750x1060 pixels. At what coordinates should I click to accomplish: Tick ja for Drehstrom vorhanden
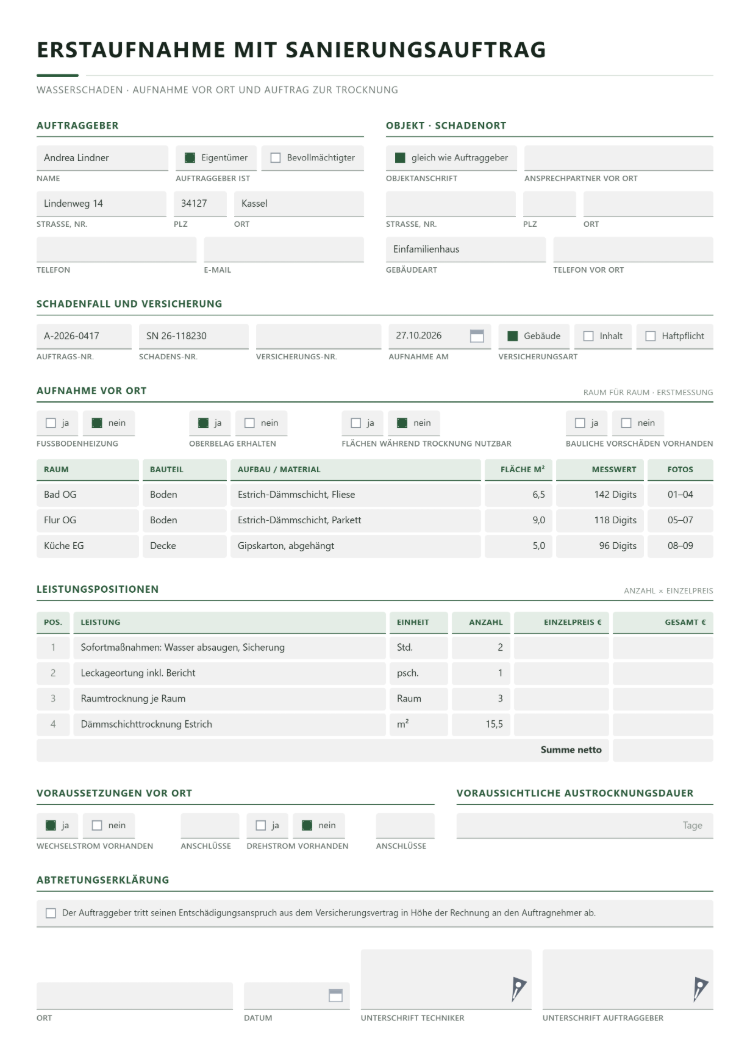[x=261, y=825]
